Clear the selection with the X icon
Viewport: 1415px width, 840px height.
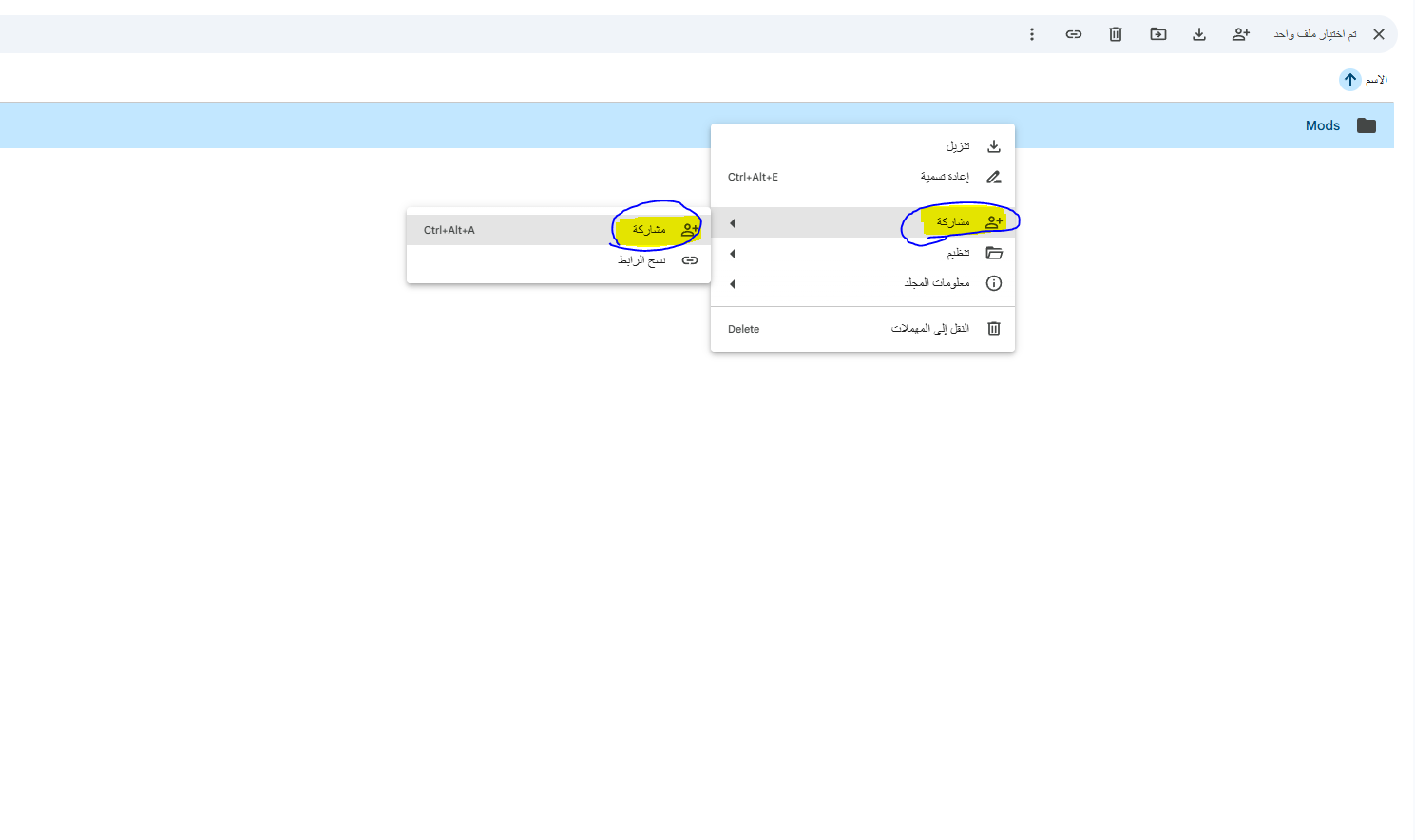1378,34
